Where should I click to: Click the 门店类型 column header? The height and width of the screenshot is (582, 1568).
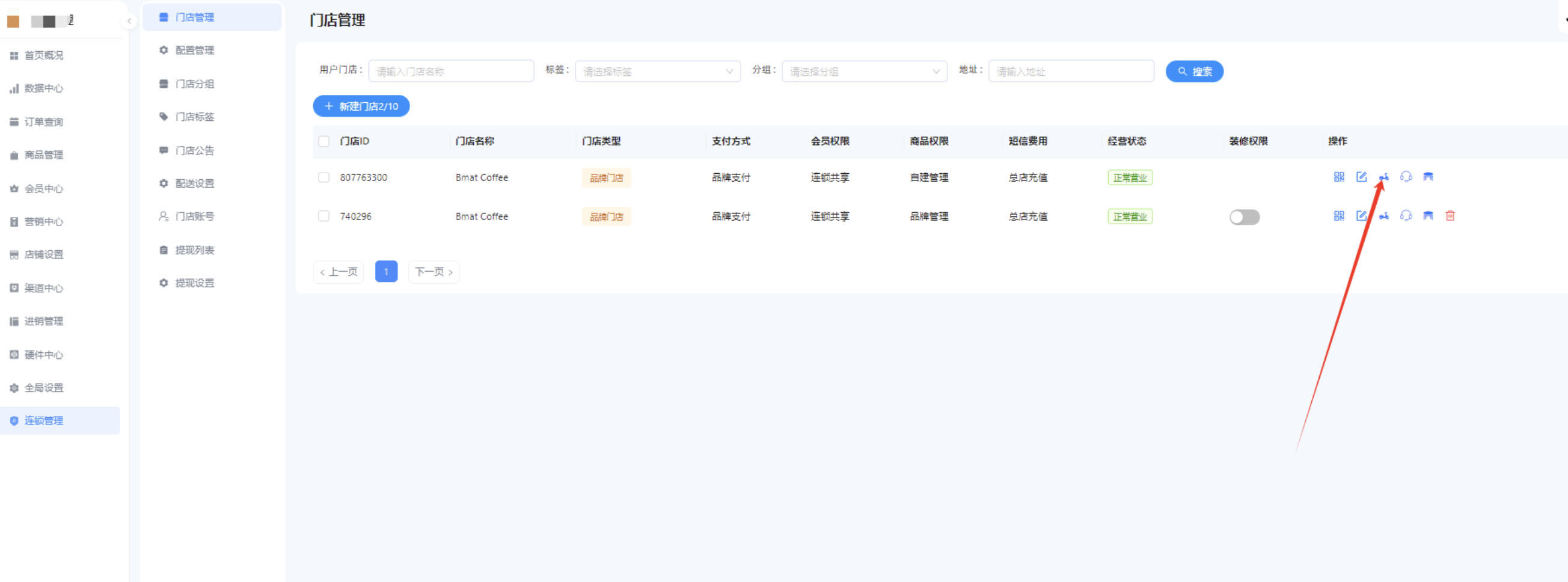[601, 141]
